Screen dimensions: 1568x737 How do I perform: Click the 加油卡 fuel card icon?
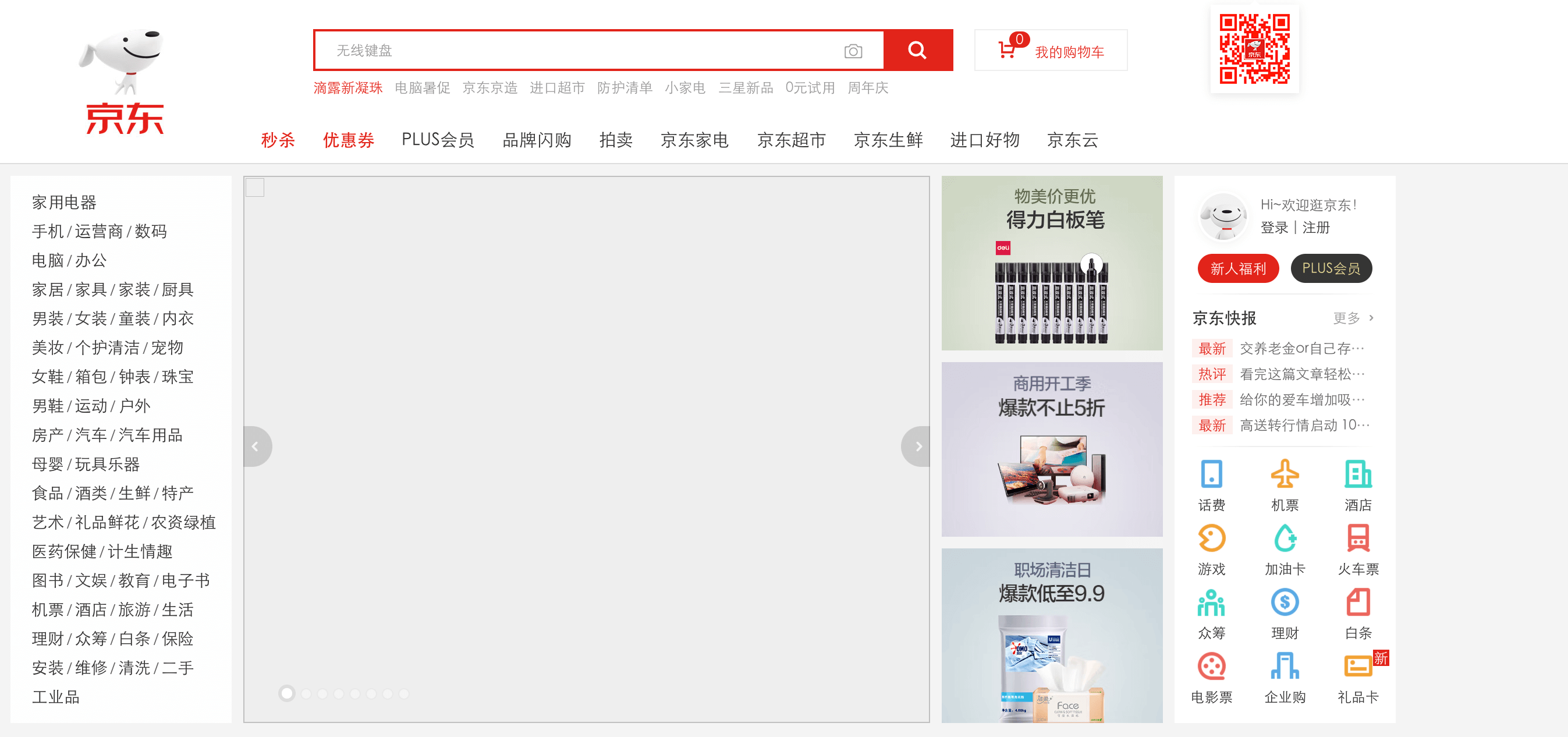pos(1285,538)
